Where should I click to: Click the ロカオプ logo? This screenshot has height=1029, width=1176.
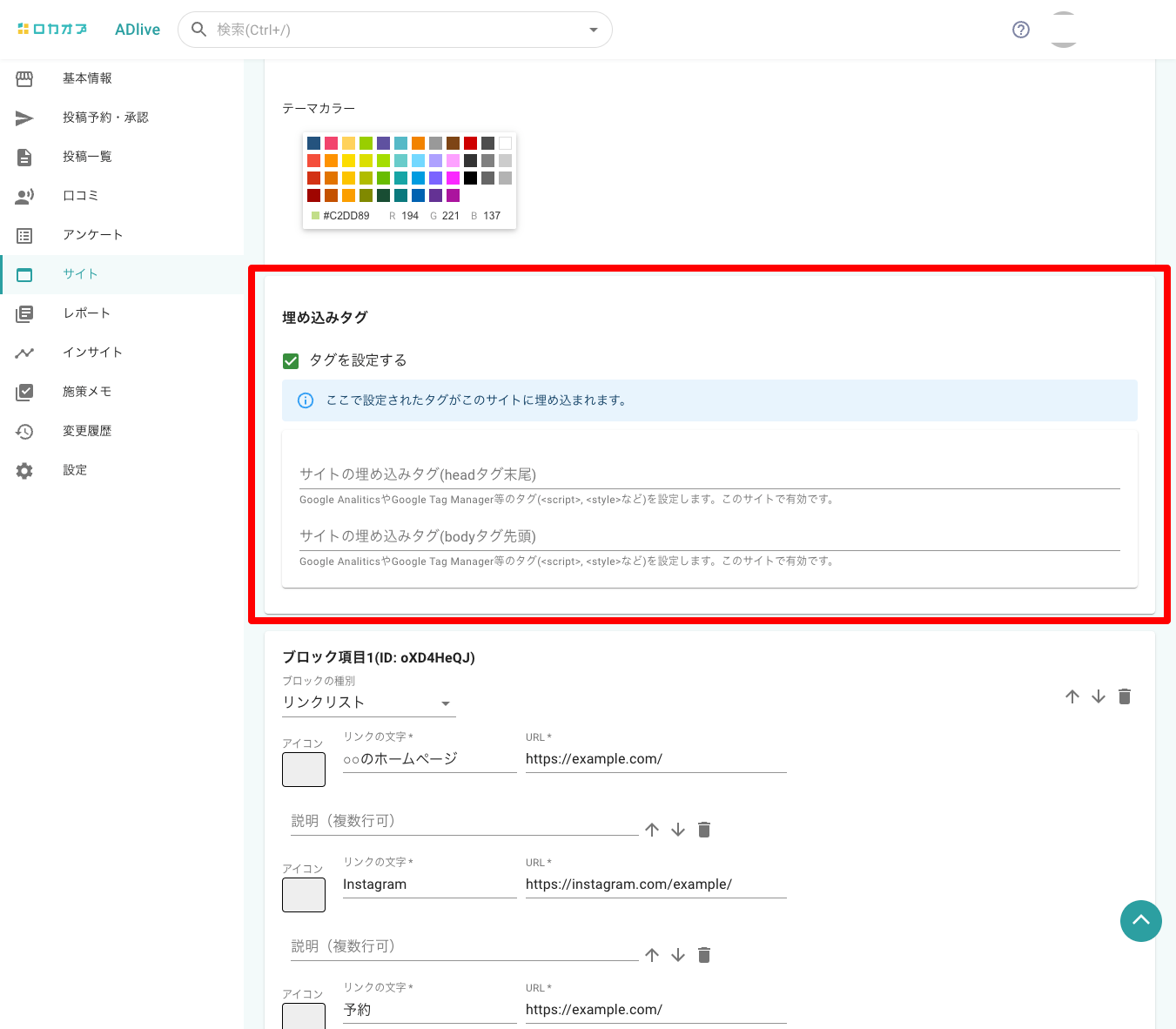pos(52,30)
